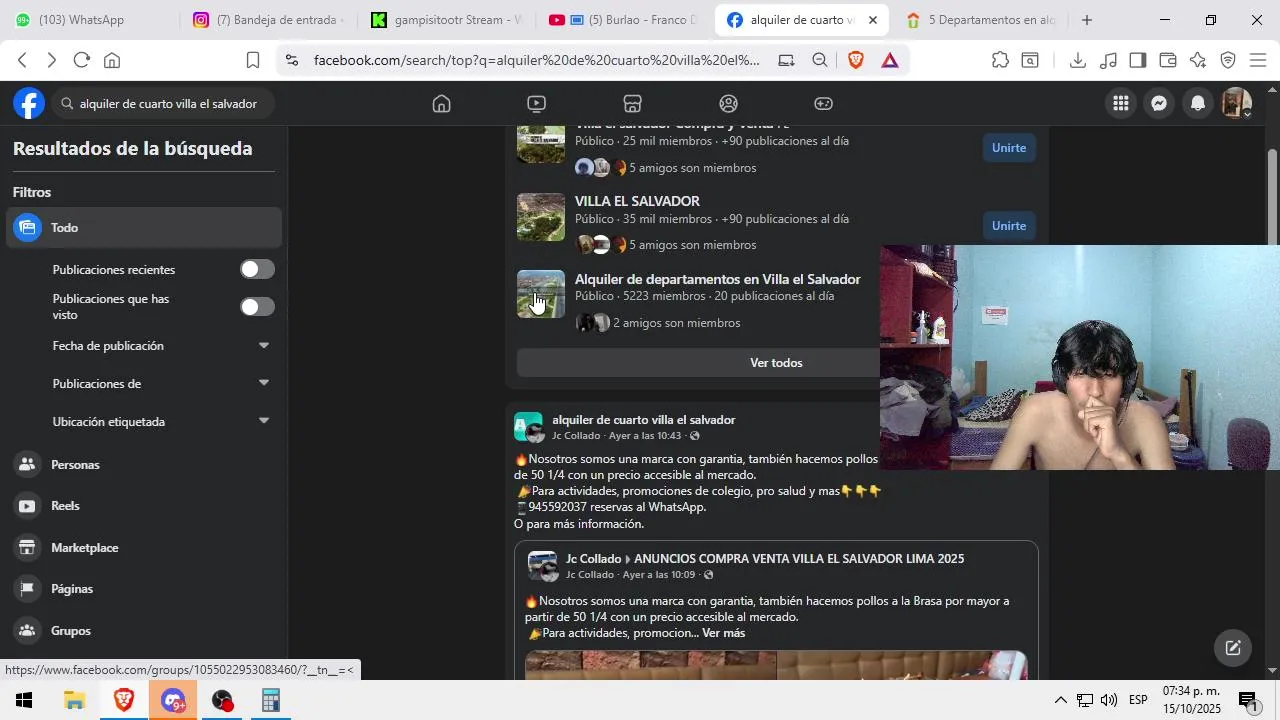Select Personas filter
This screenshot has height=720, width=1280.
coord(144,465)
